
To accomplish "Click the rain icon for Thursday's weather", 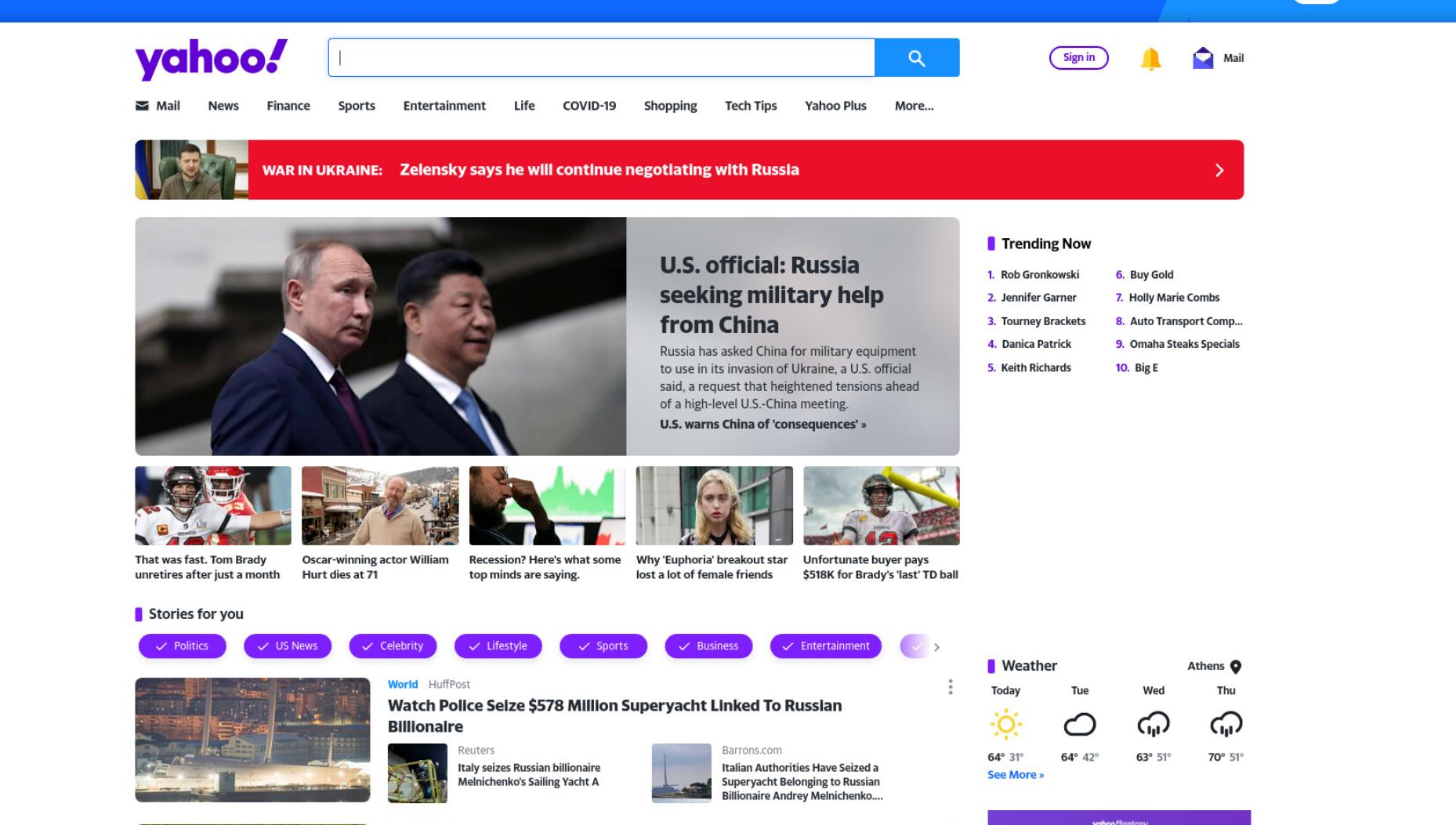I will point(1226,725).
